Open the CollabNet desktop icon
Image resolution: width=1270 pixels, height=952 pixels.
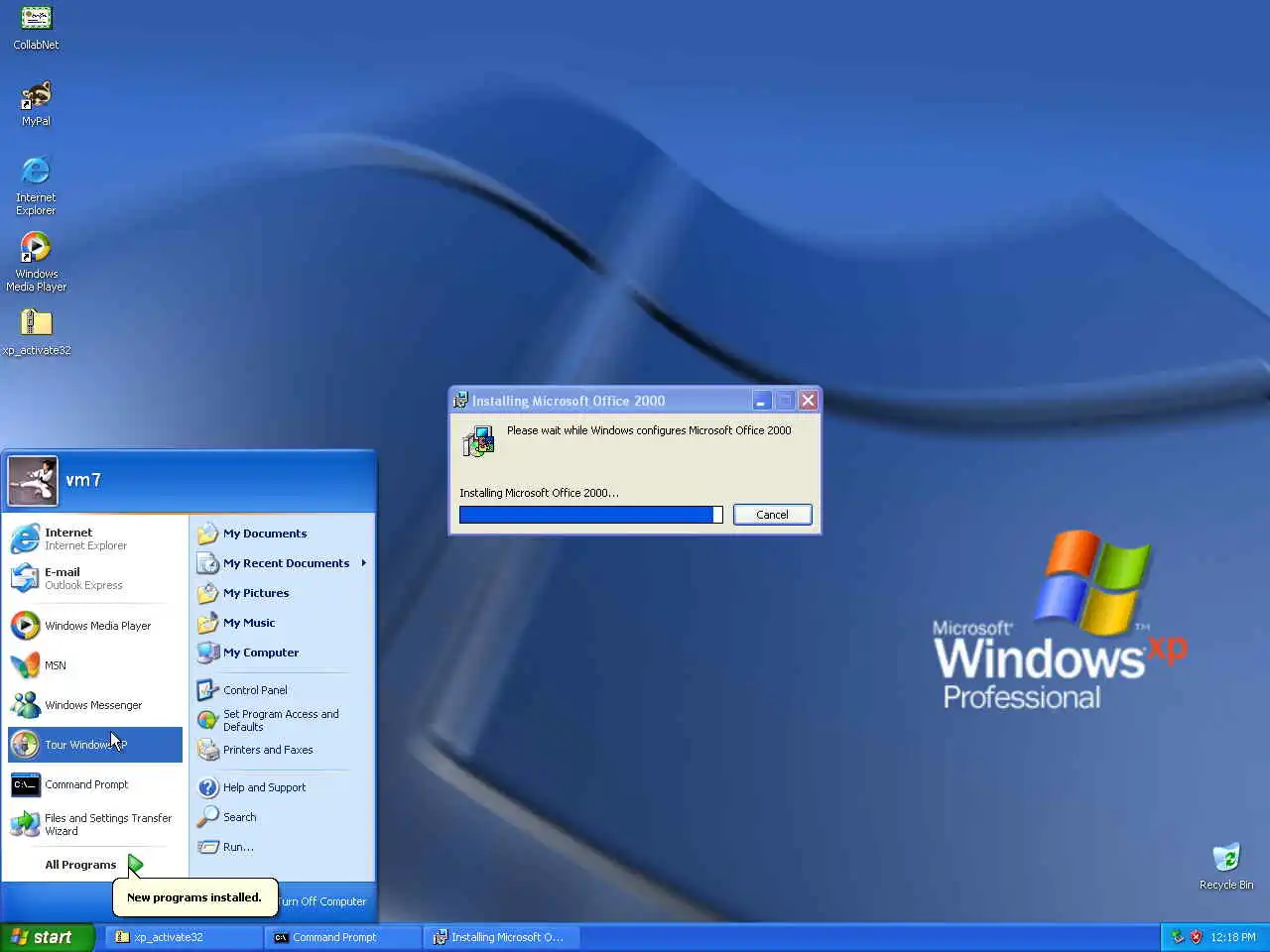point(36,27)
